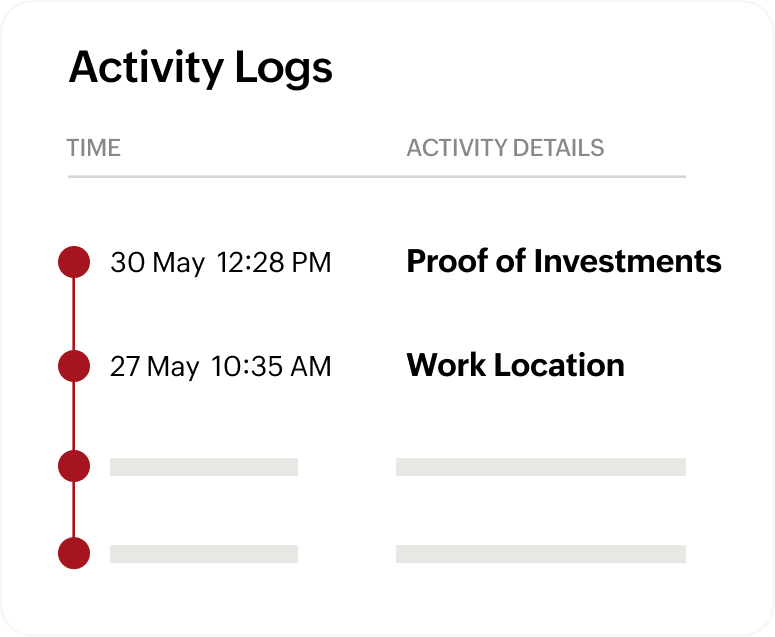This screenshot has height=637, width=775.
Task: Sort by the TIME column header
Action: coord(93,149)
